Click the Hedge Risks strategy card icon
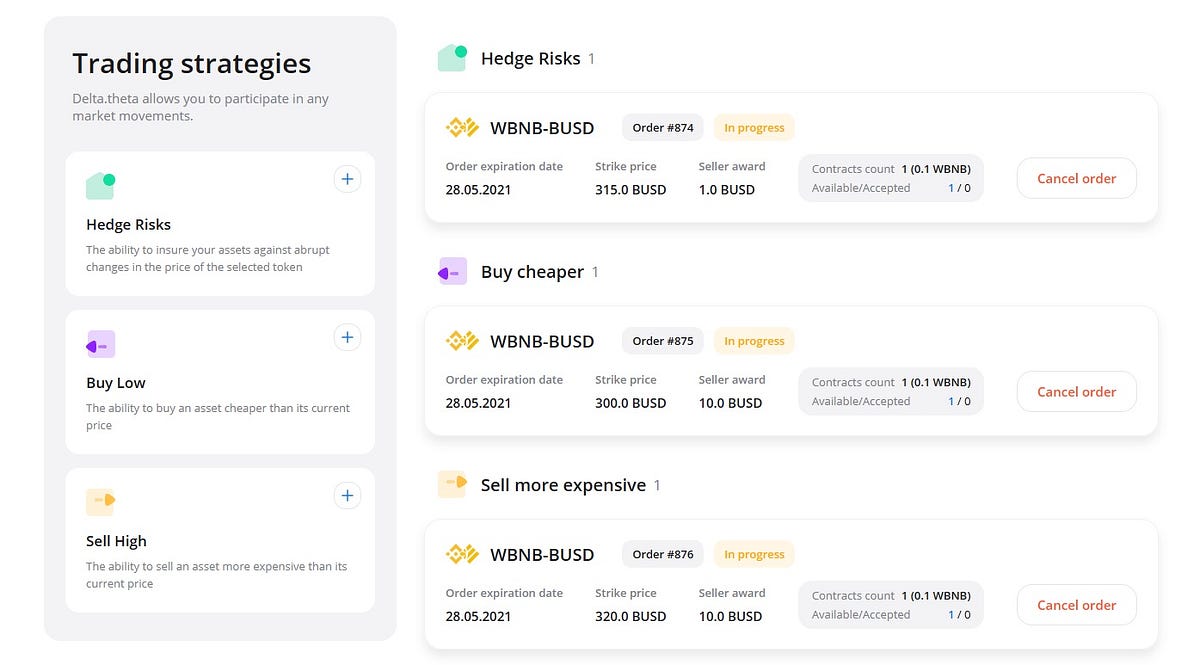 (101, 185)
